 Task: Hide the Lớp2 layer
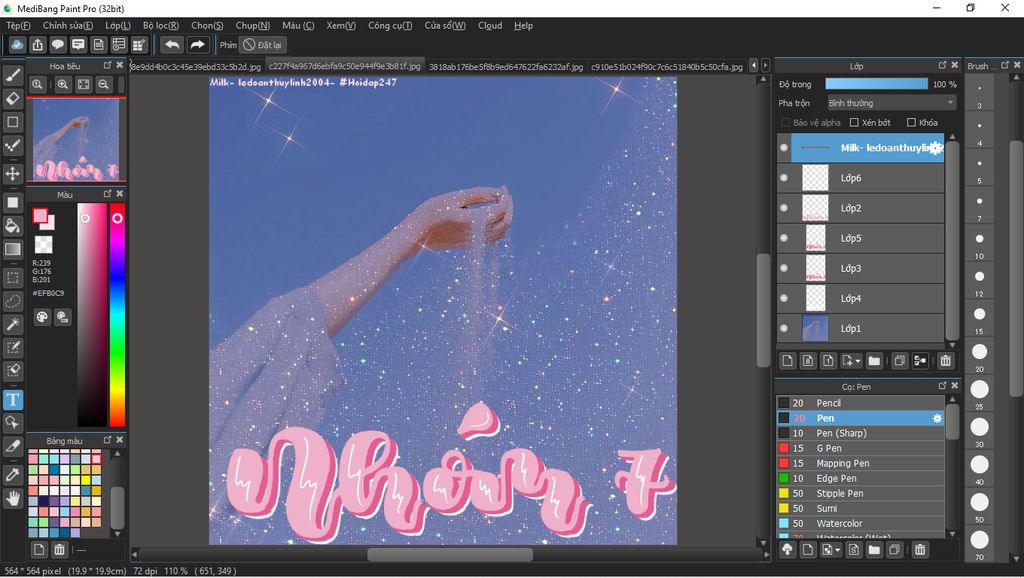(x=784, y=208)
